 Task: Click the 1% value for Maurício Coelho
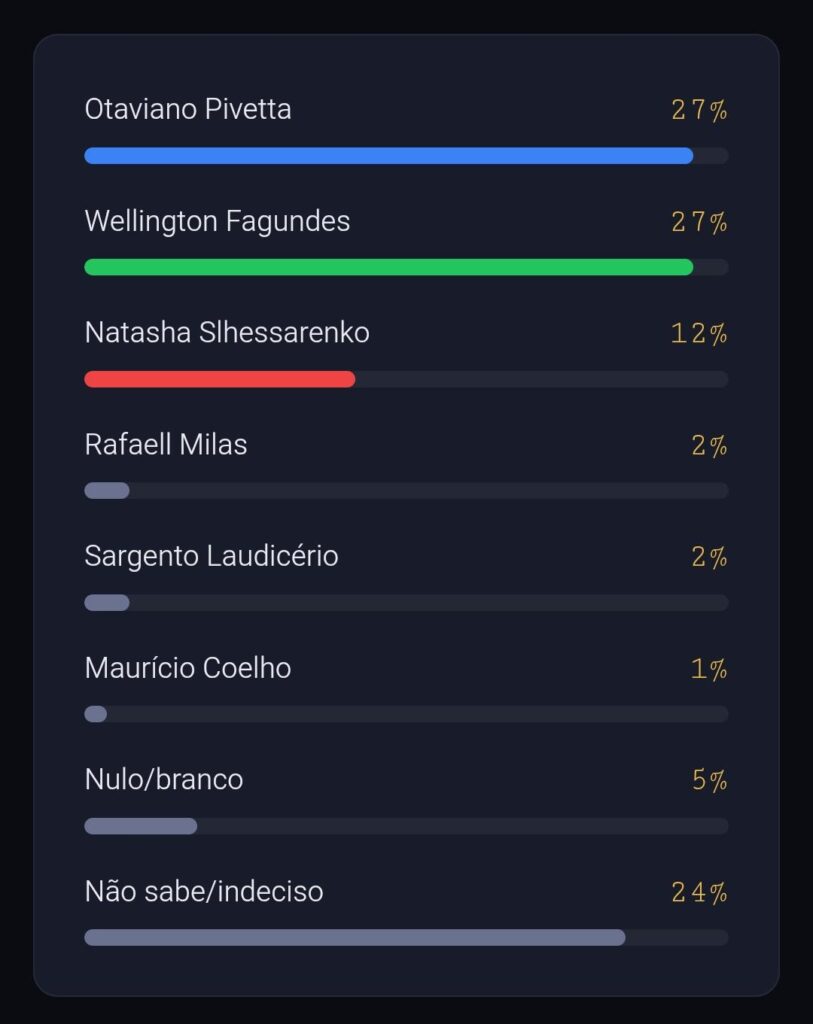tap(709, 669)
